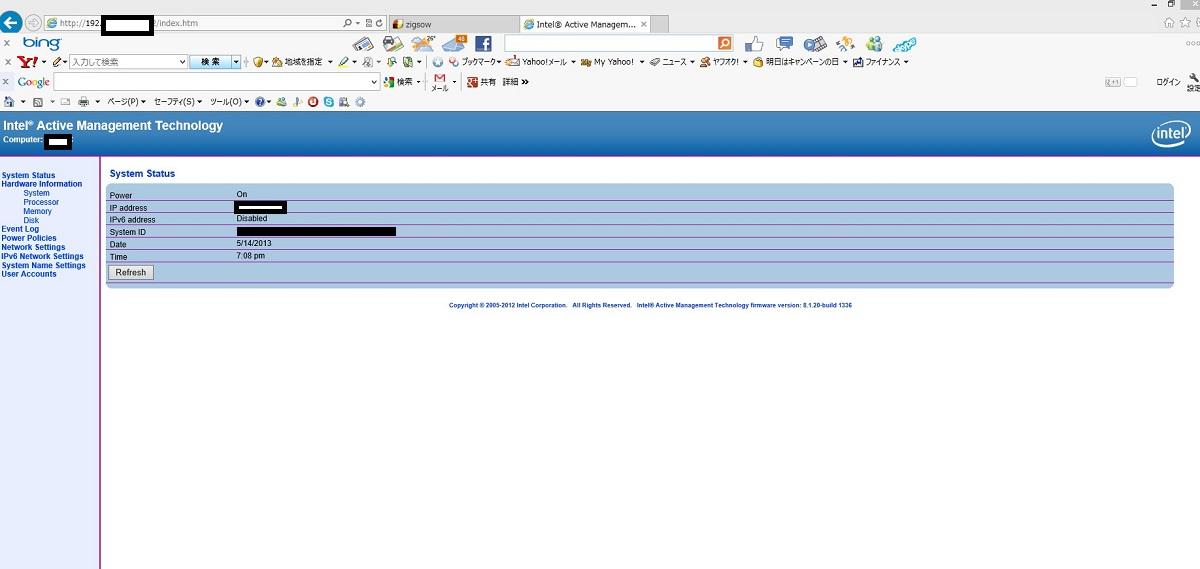The image size is (1200, 569).
Task: Click the Home icon in command bar
Action: click(x=9, y=101)
